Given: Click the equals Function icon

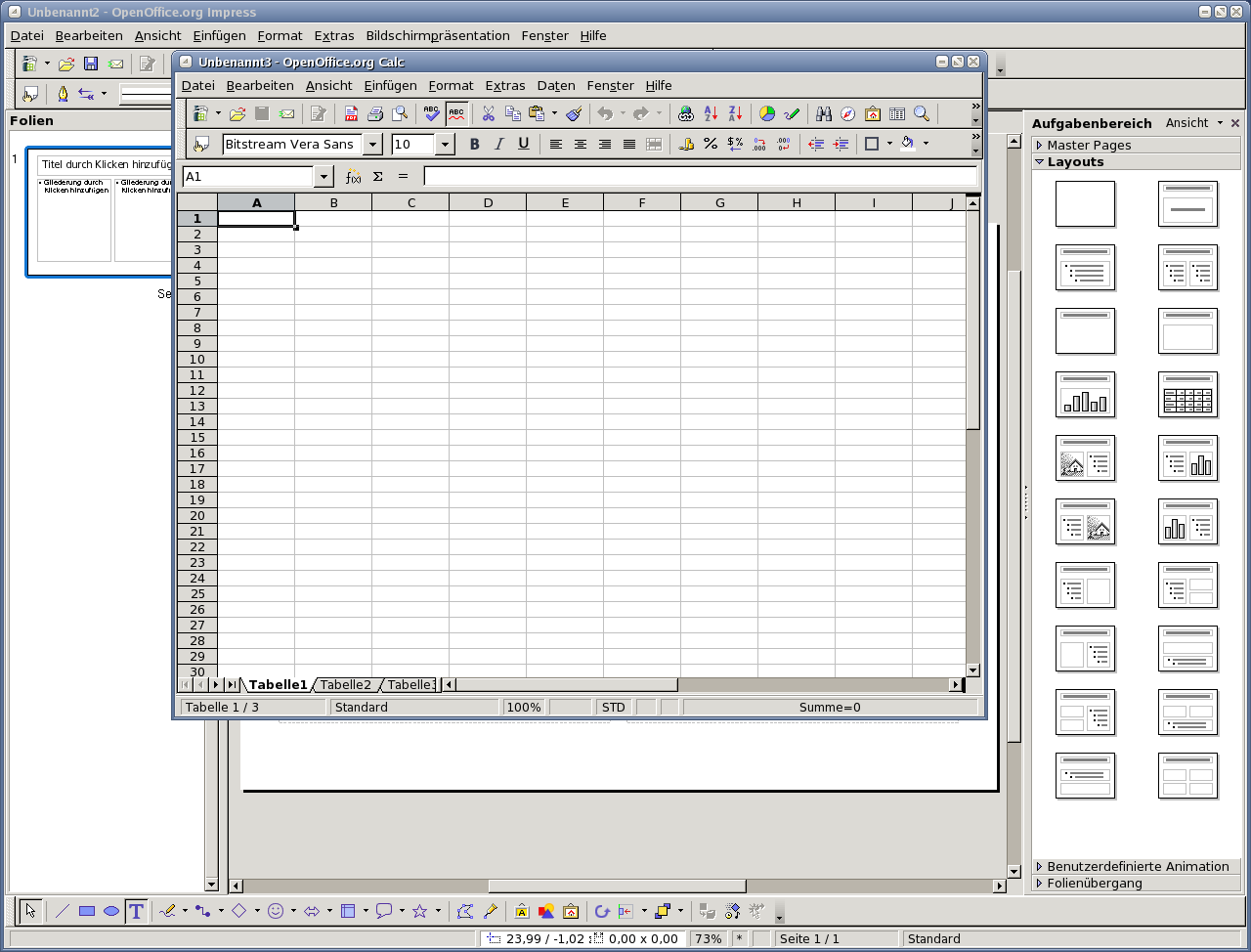Looking at the screenshot, I should [x=403, y=176].
